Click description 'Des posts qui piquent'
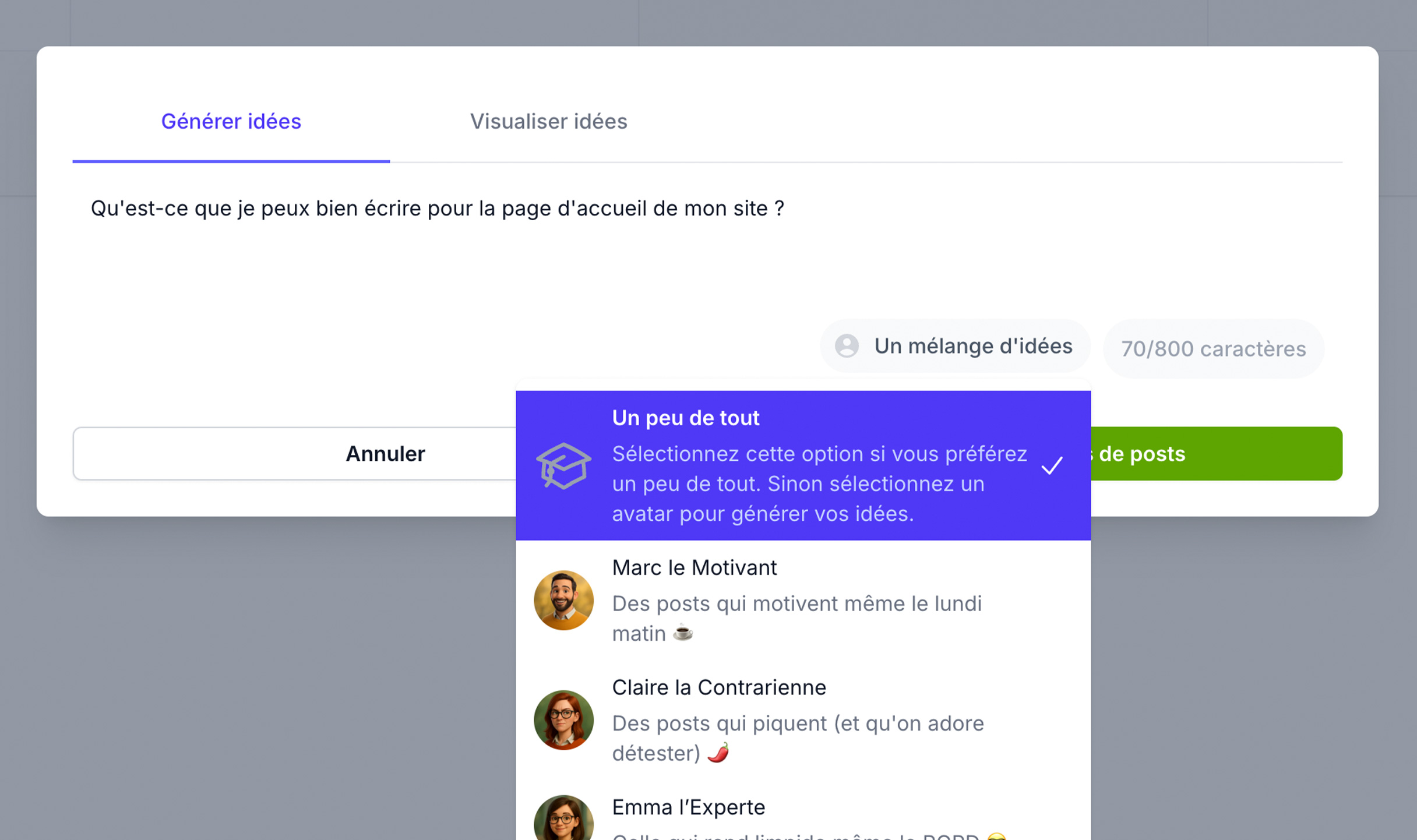This screenshot has width=1417, height=840. click(x=798, y=738)
